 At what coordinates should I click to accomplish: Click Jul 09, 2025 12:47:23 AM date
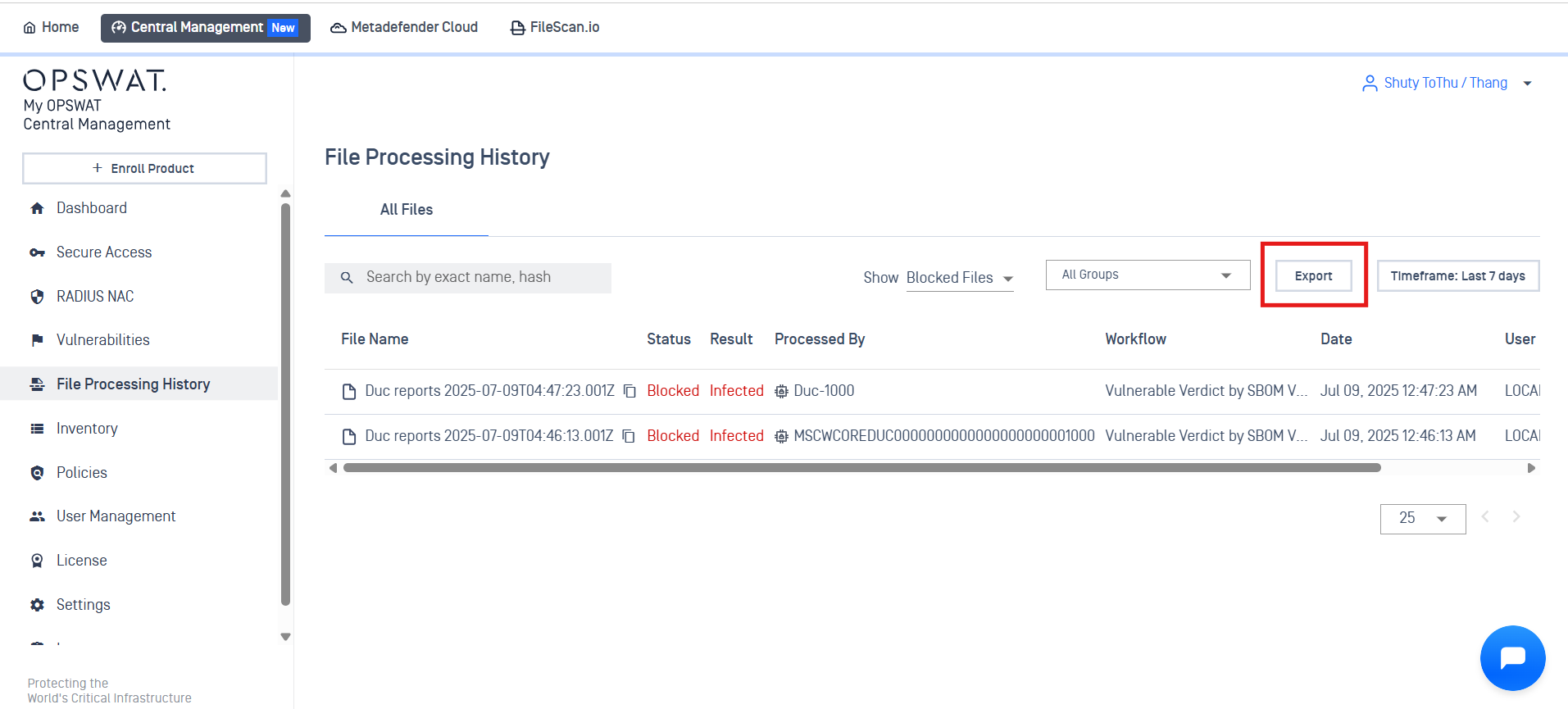pos(1398,391)
